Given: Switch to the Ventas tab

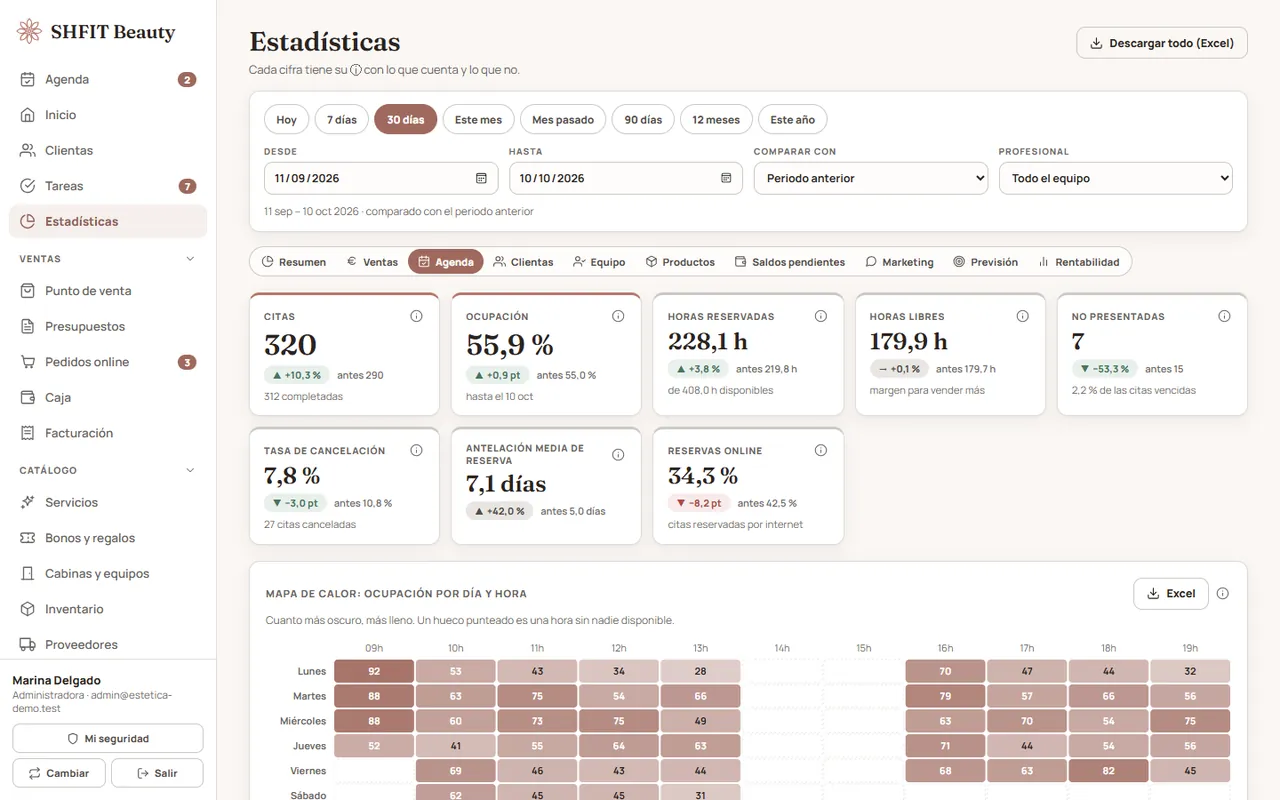Looking at the screenshot, I should (x=372, y=262).
